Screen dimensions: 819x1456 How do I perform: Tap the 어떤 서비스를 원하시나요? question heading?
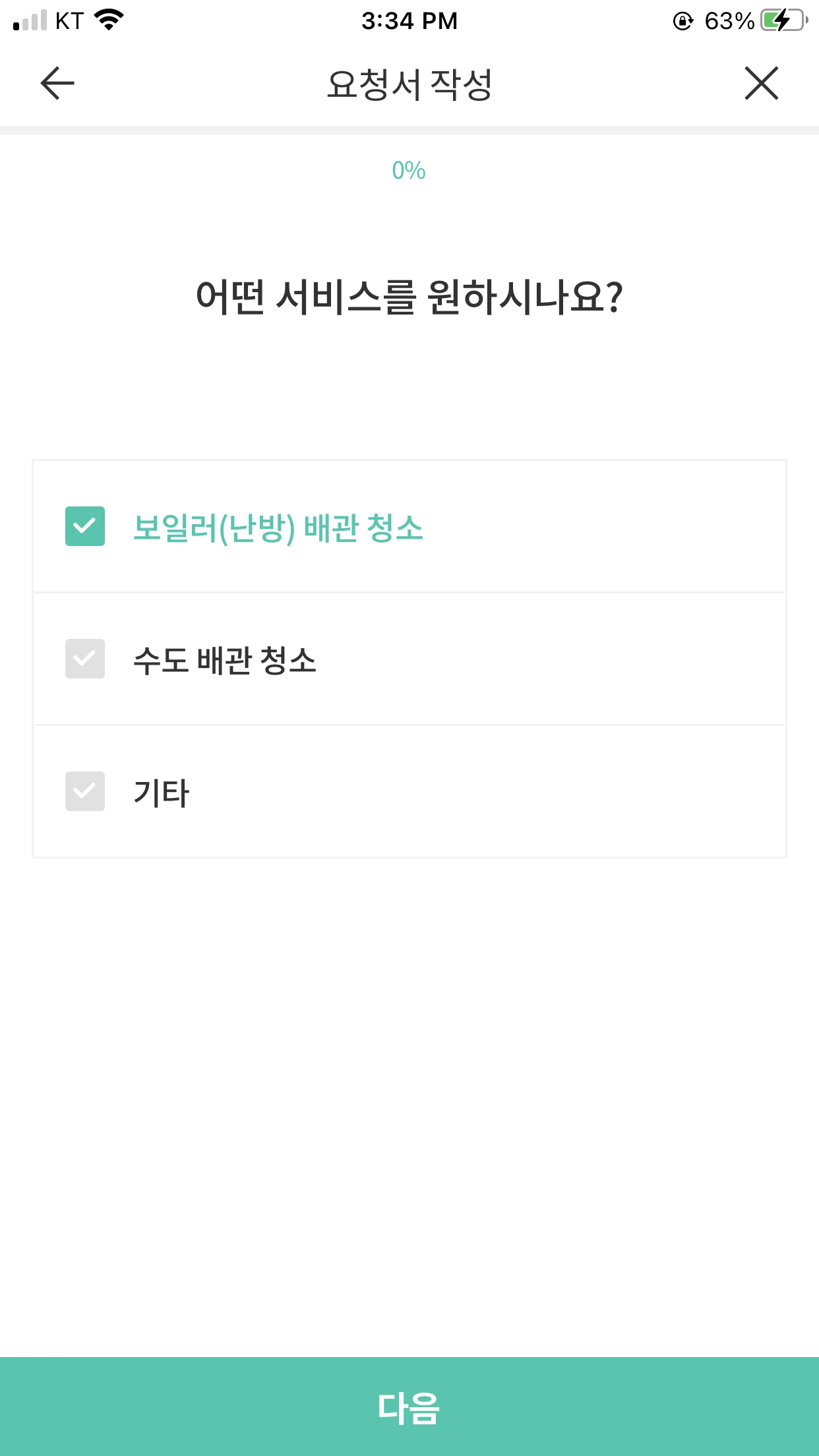pos(409,297)
